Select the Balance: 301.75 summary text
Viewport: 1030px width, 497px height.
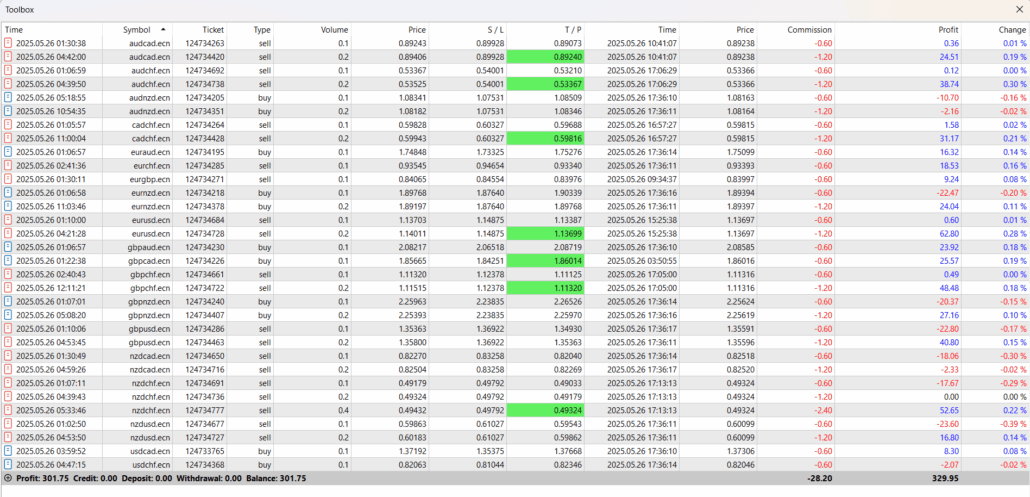coord(276,479)
